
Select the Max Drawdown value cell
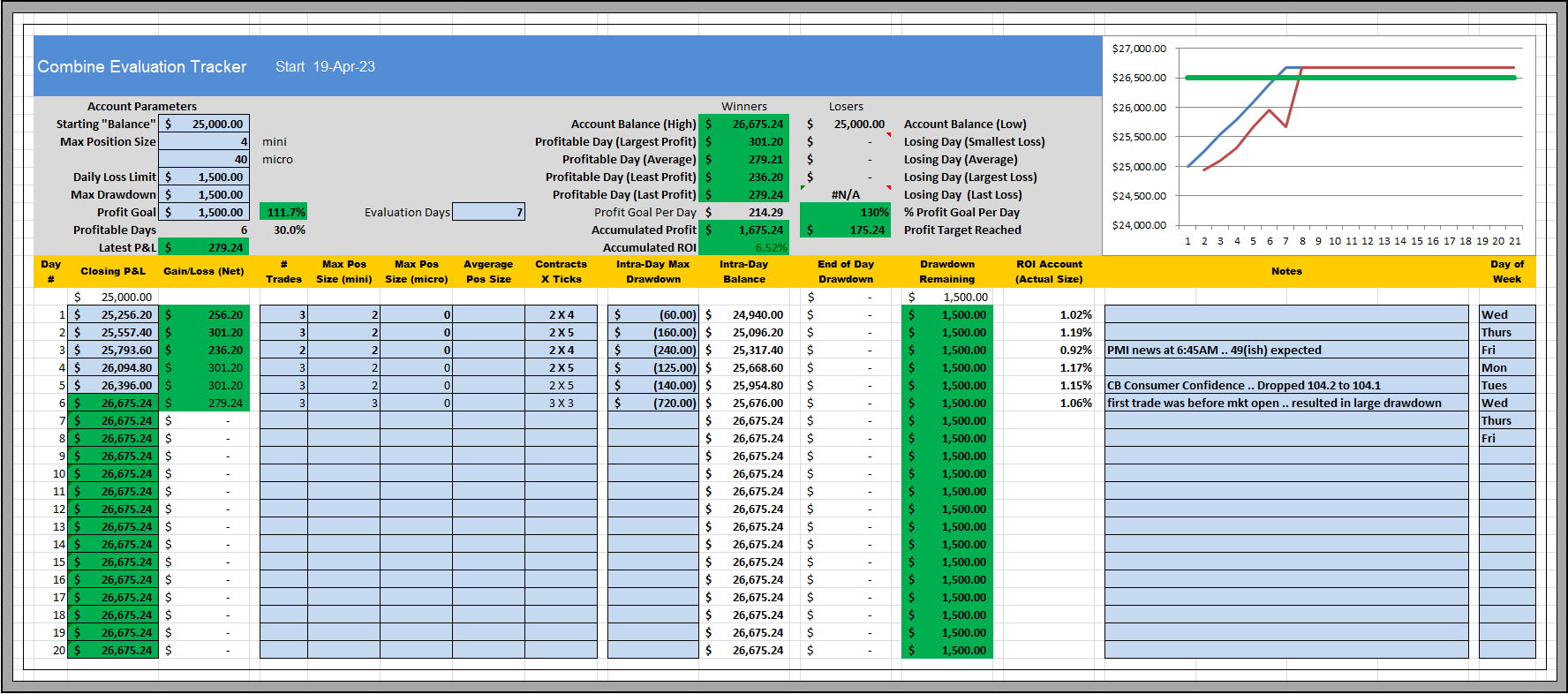click(204, 194)
